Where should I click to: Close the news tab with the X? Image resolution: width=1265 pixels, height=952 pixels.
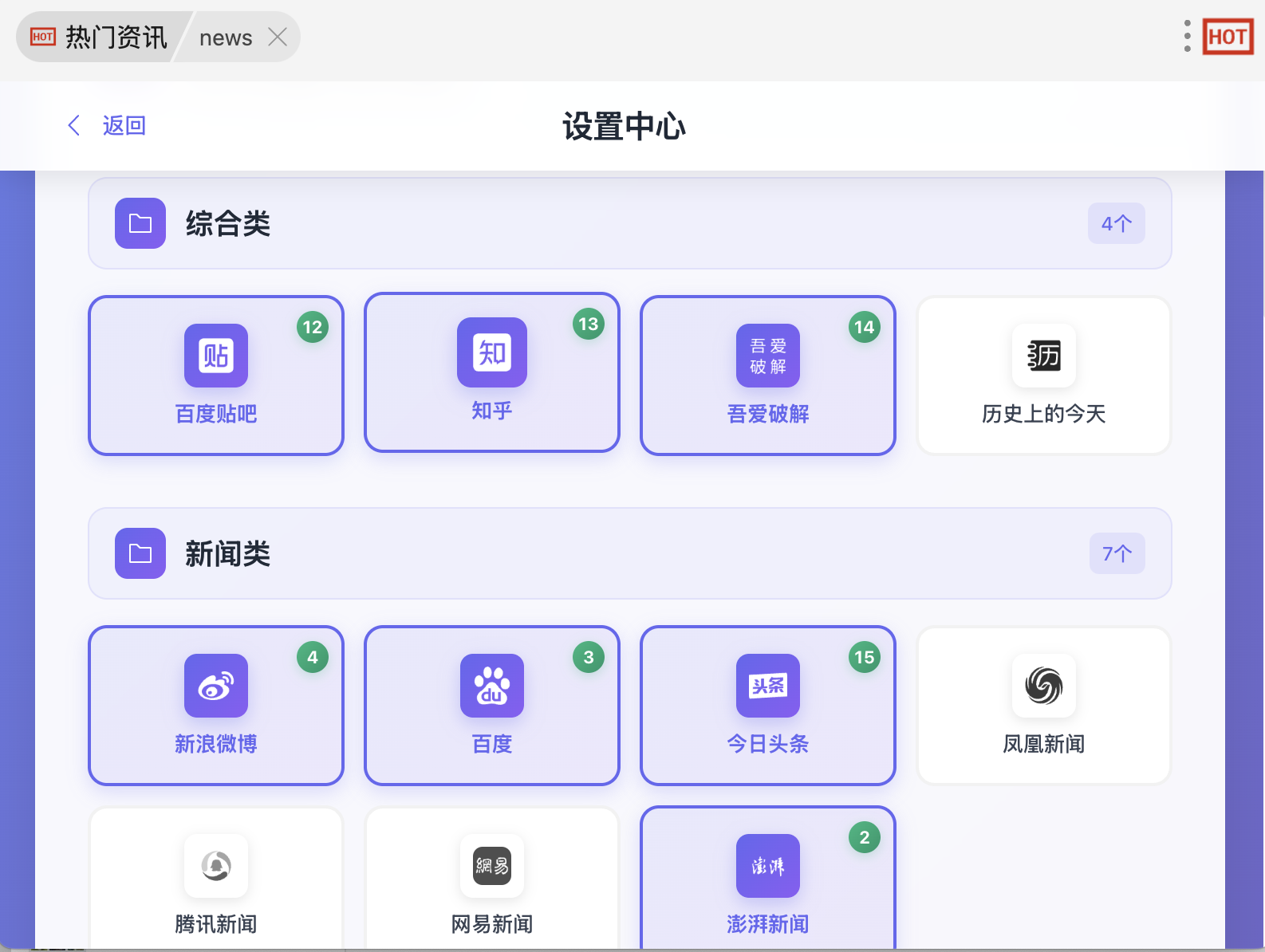pyautogui.click(x=278, y=37)
